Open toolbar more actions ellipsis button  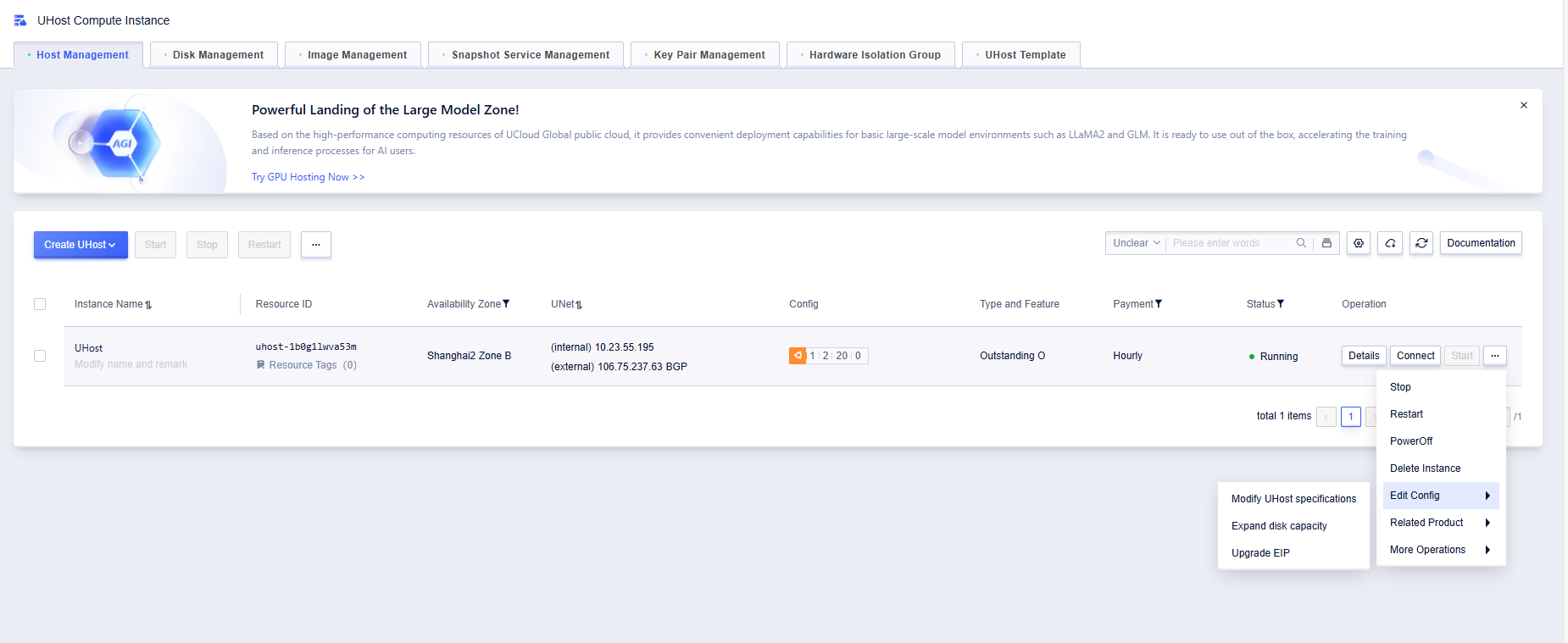tap(316, 245)
